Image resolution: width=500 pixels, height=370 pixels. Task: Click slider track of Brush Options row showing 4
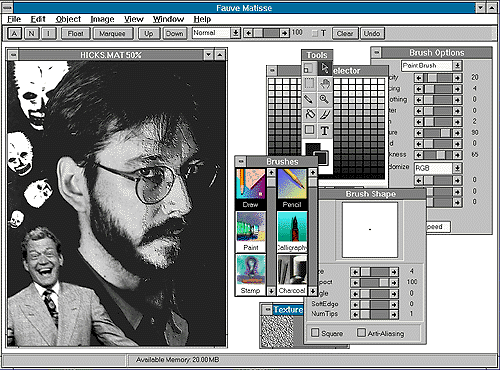pos(438,89)
